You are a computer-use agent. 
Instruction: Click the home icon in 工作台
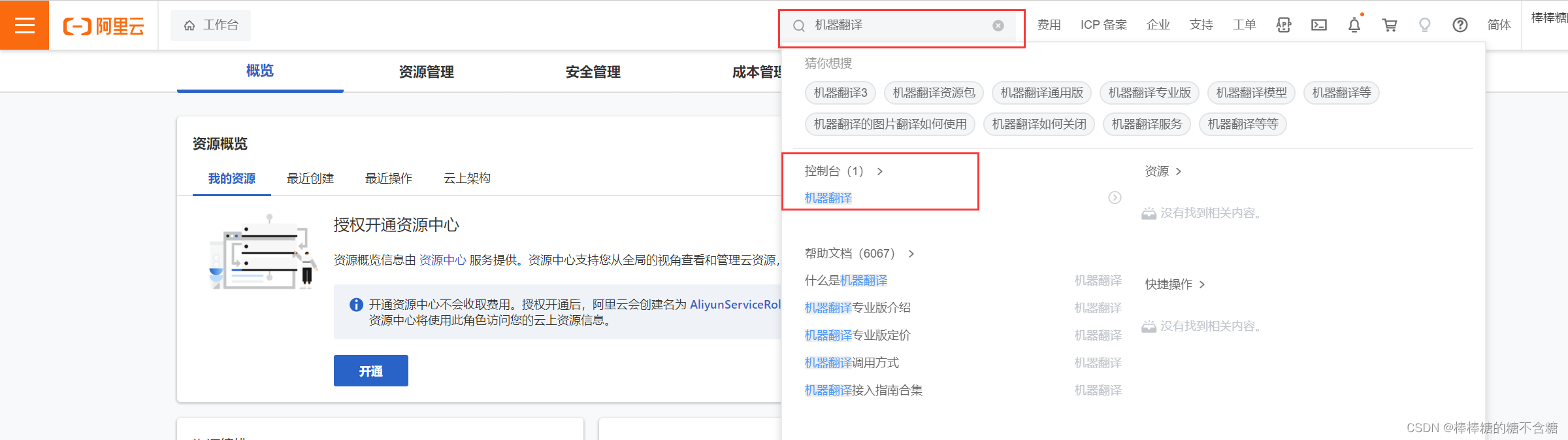pos(189,25)
